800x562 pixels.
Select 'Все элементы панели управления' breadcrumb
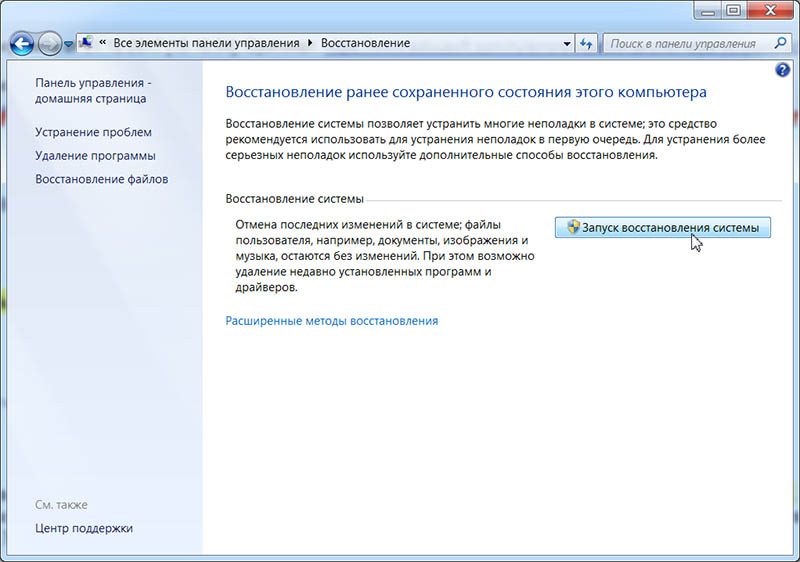click(206, 44)
